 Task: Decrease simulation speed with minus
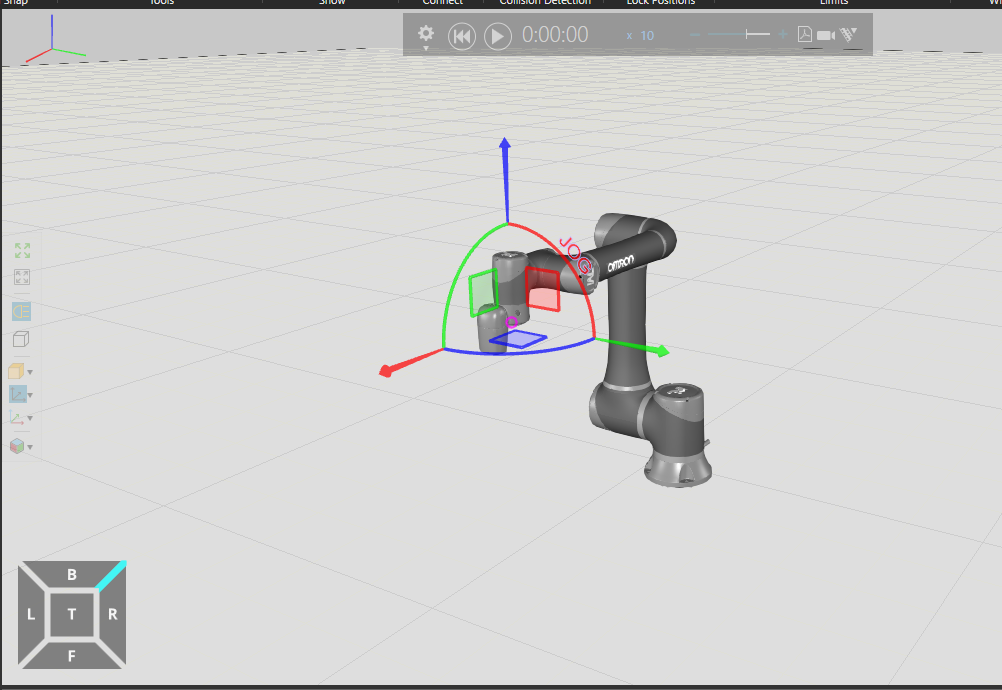click(695, 34)
